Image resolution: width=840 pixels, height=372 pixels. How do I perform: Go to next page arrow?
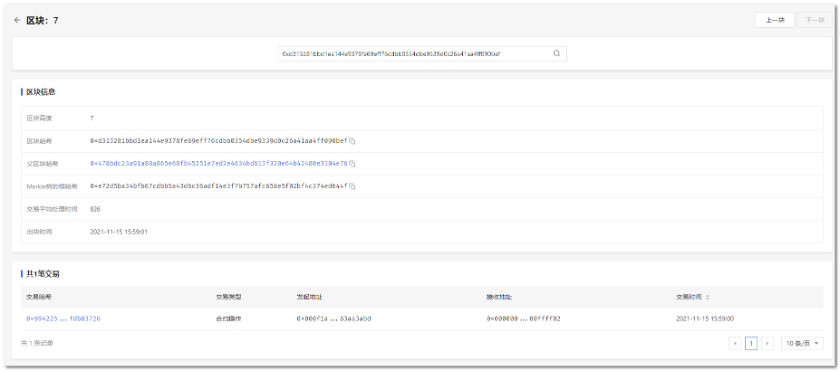[x=768, y=343]
